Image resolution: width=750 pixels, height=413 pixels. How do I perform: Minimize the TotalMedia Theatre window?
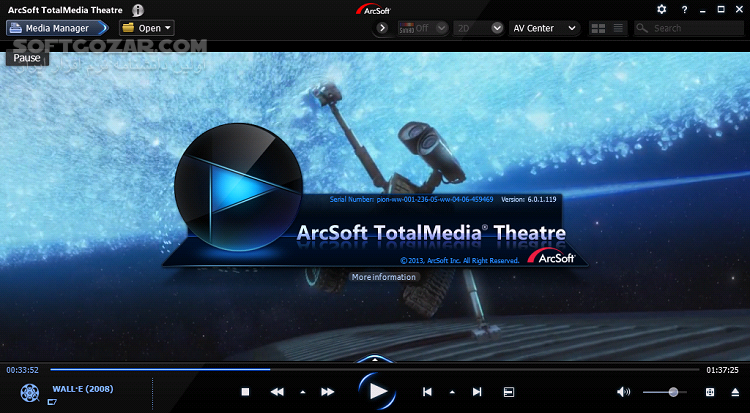pos(703,10)
